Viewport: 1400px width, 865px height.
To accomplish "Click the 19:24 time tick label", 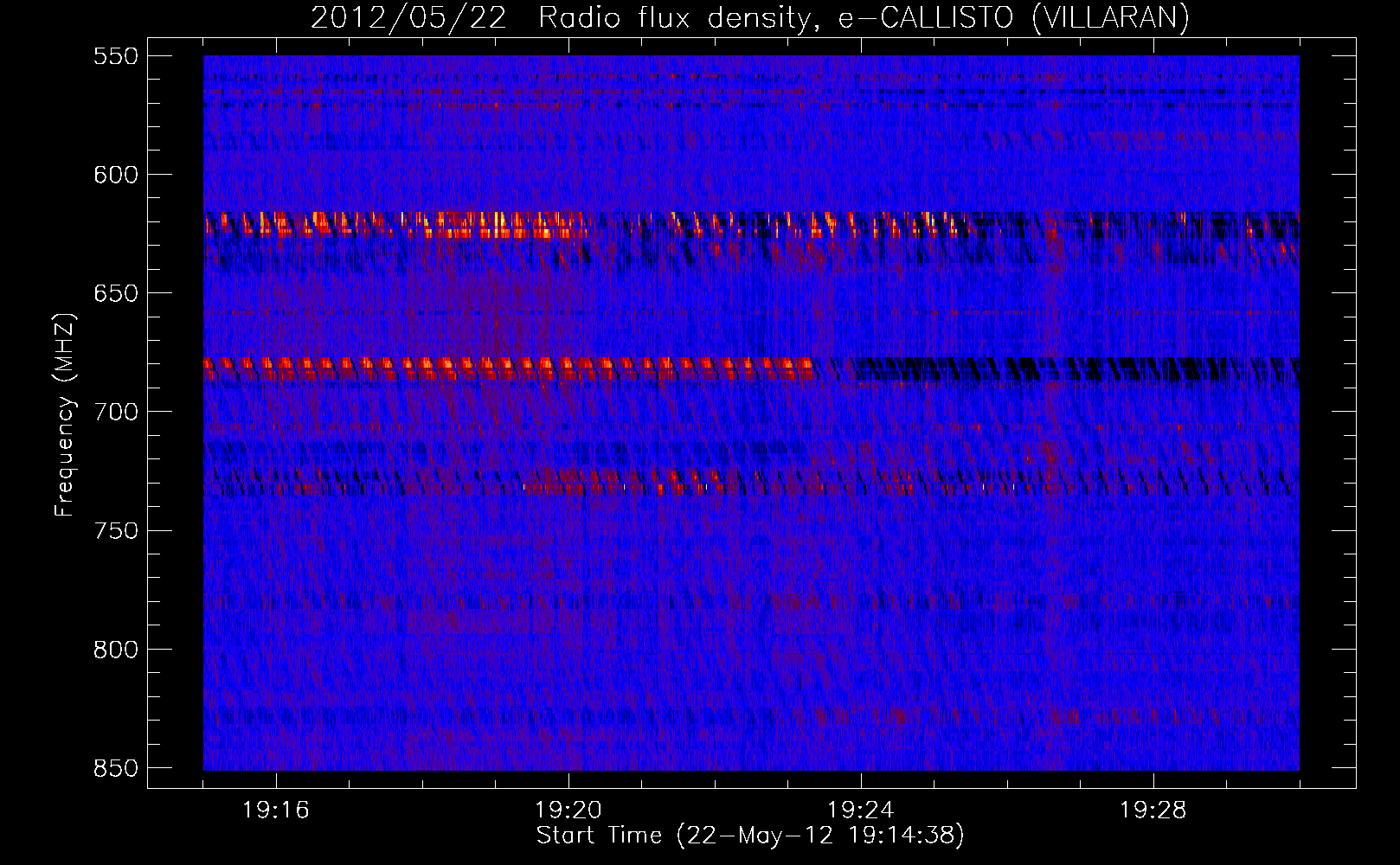I will (861, 811).
